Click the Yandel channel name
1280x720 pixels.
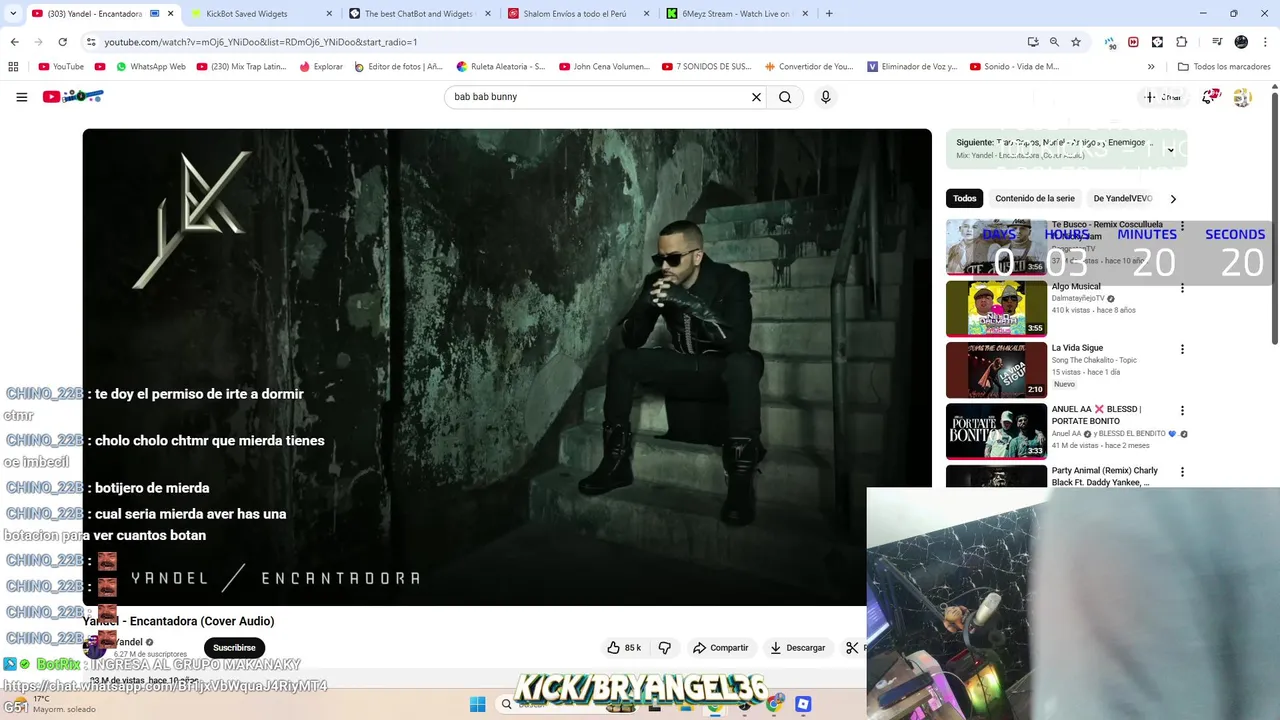tap(130, 642)
